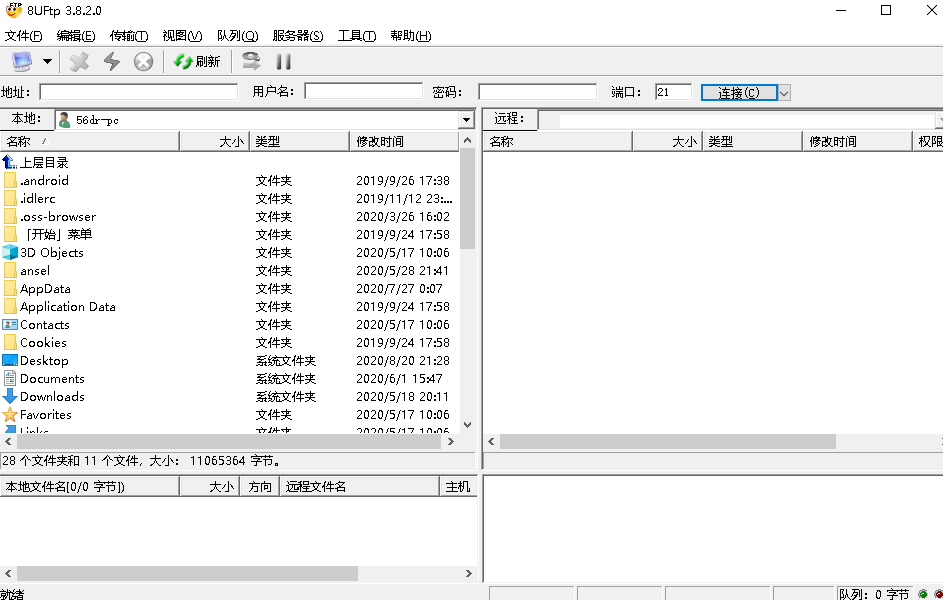Viewport: 943px width, 600px height.
Task: Click the green status indicator icon
Action: [923, 594]
